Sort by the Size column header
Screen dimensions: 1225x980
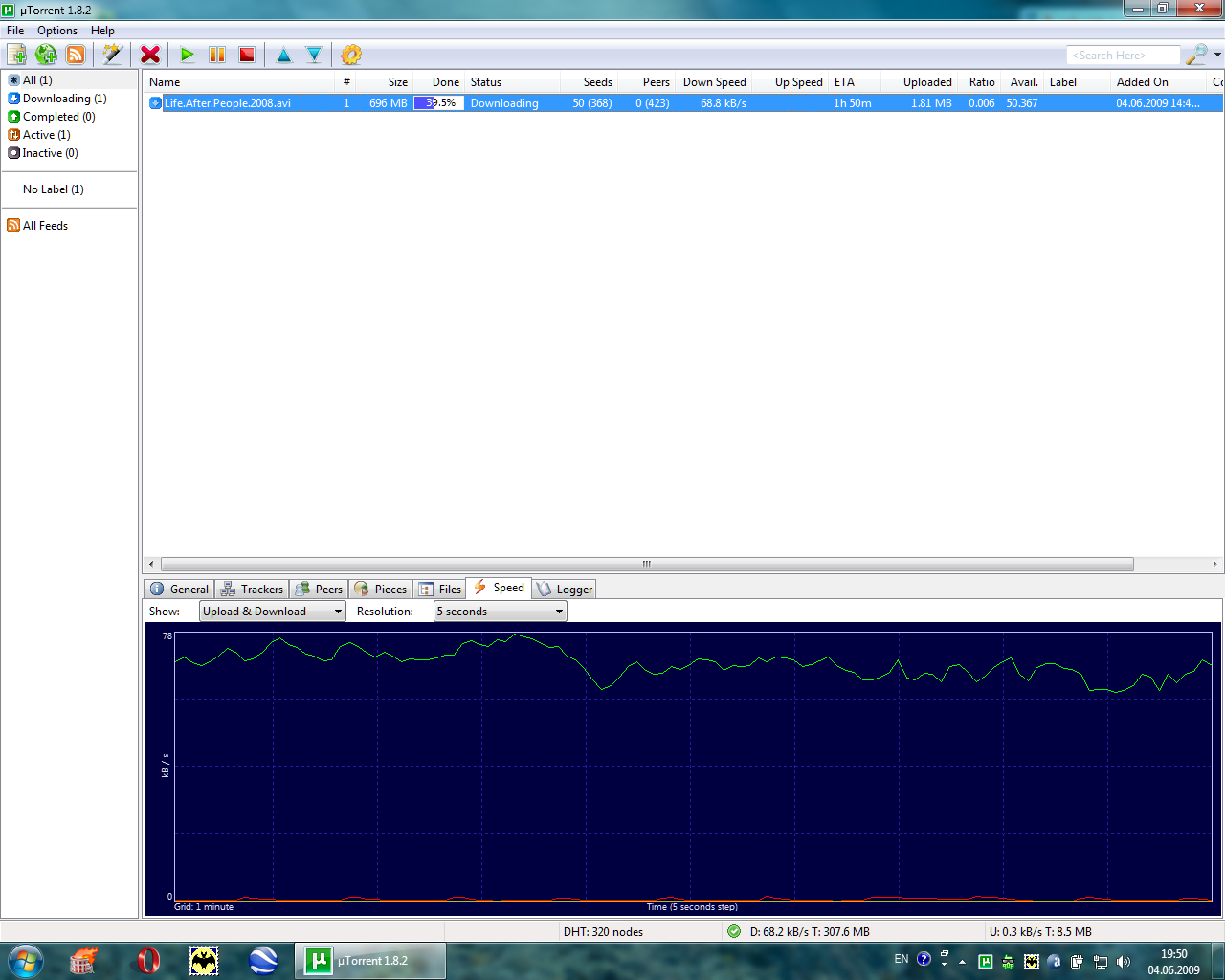pyautogui.click(x=384, y=82)
